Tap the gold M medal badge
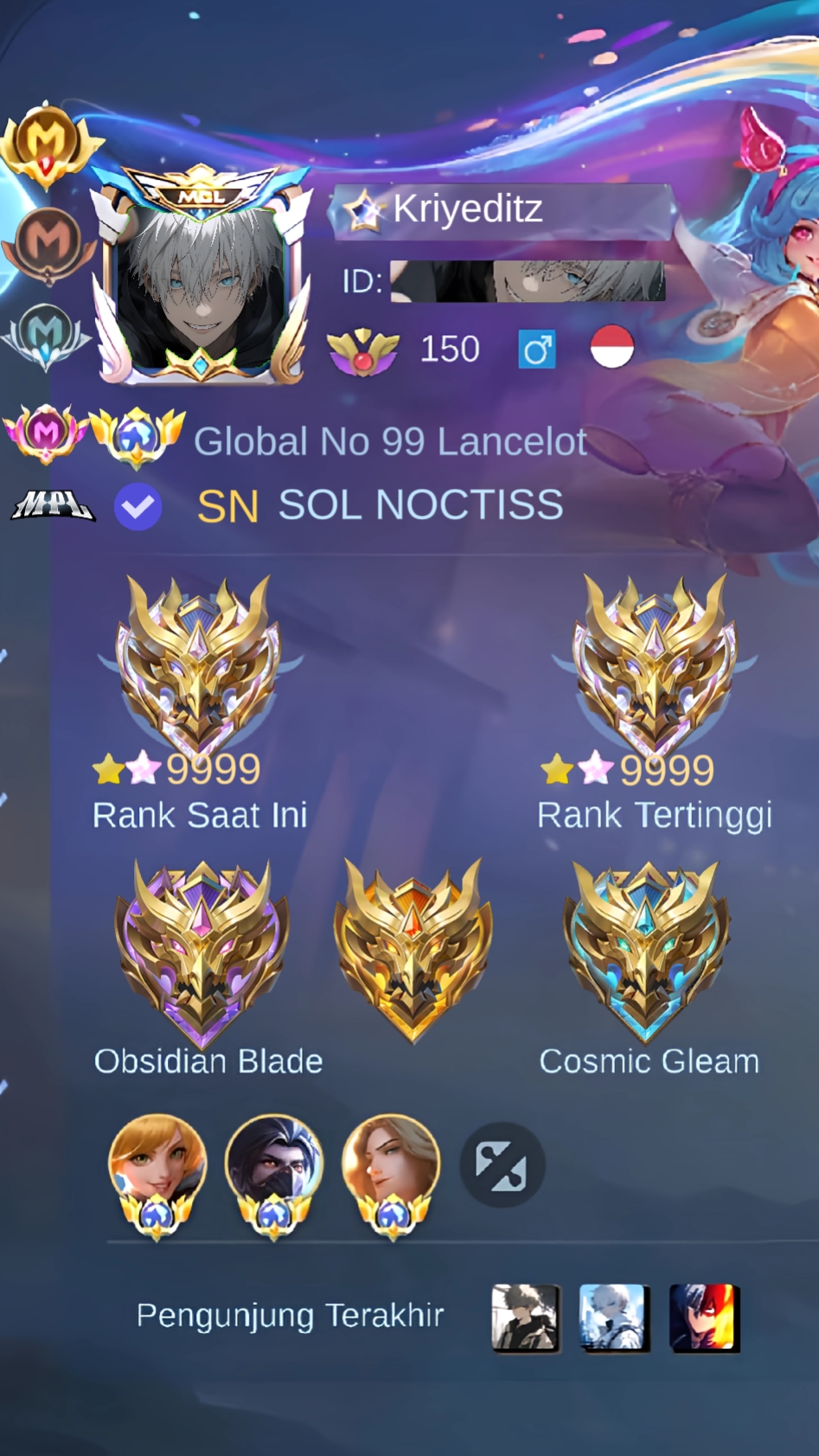819x1456 pixels. (47, 144)
